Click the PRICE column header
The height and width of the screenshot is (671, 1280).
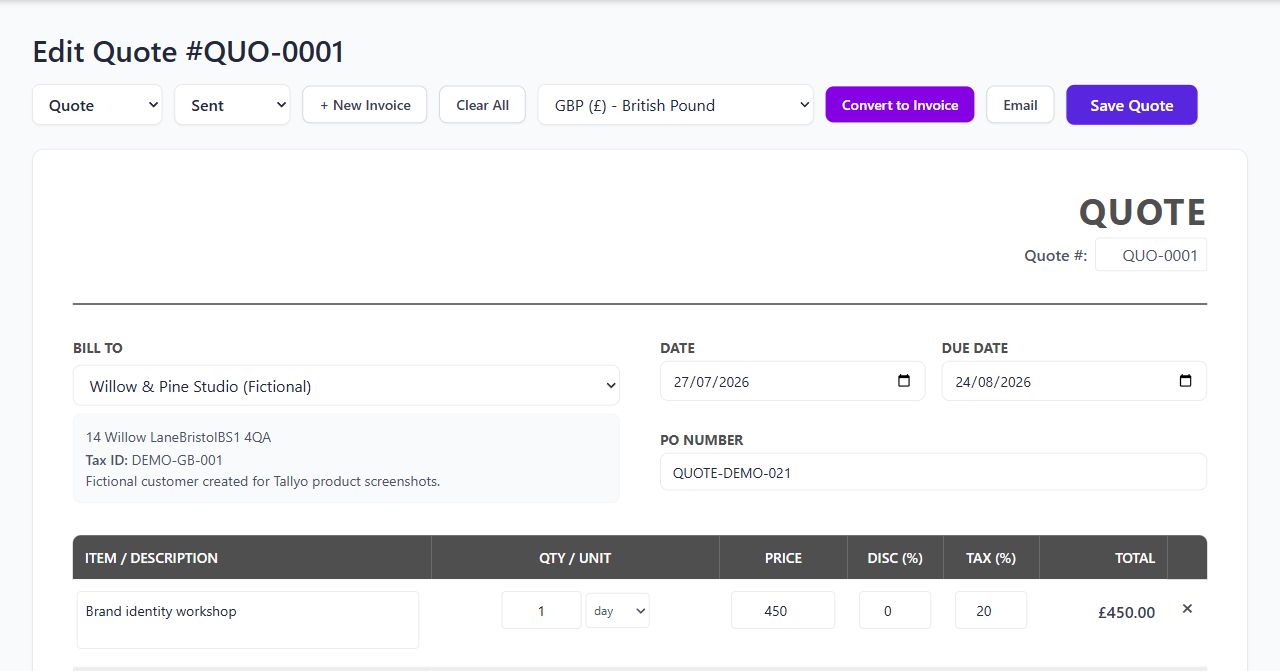(783, 558)
